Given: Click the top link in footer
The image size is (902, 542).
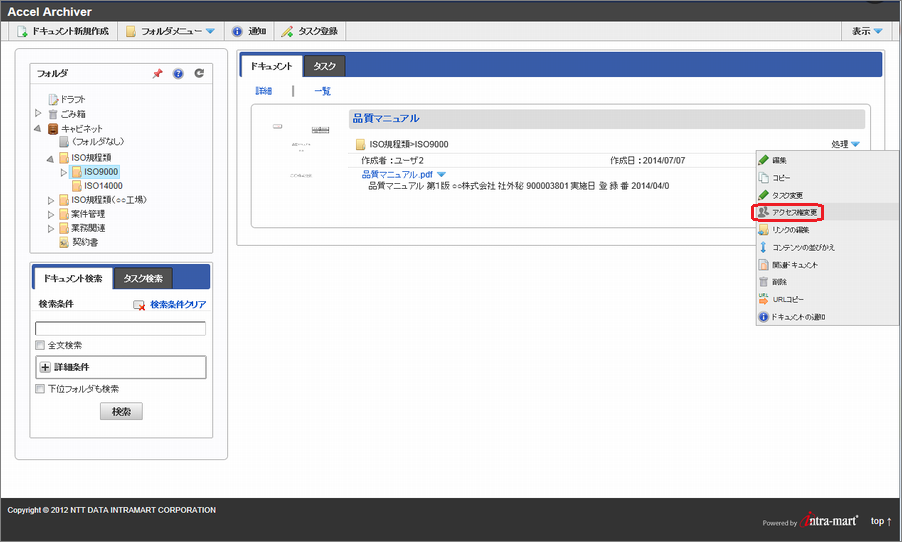Looking at the screenshot, I should click(881, 521).
